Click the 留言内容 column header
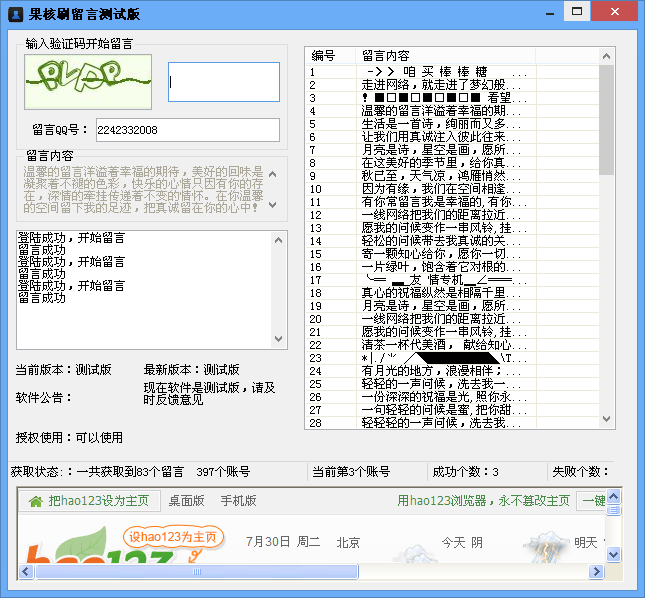Screen dimensions: 645x598 point(446,56)
